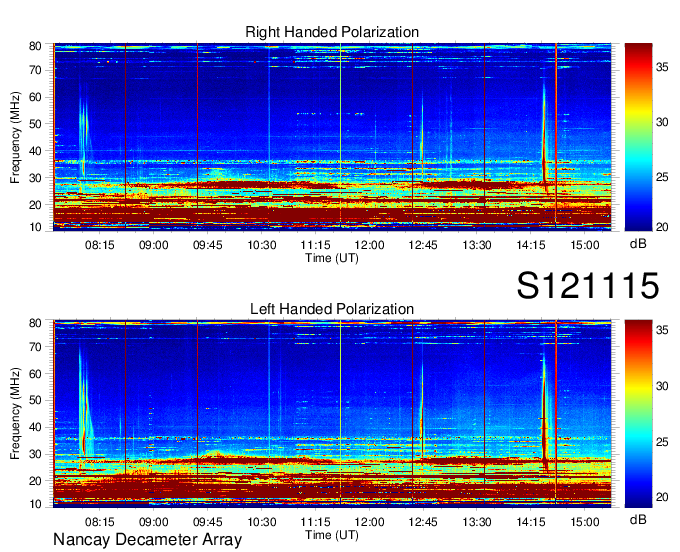The width and height of the screenshot is (680, 552).
Task: Click the Left Handed plot's 08:15 time tick
Action: [x=99, y=522]
